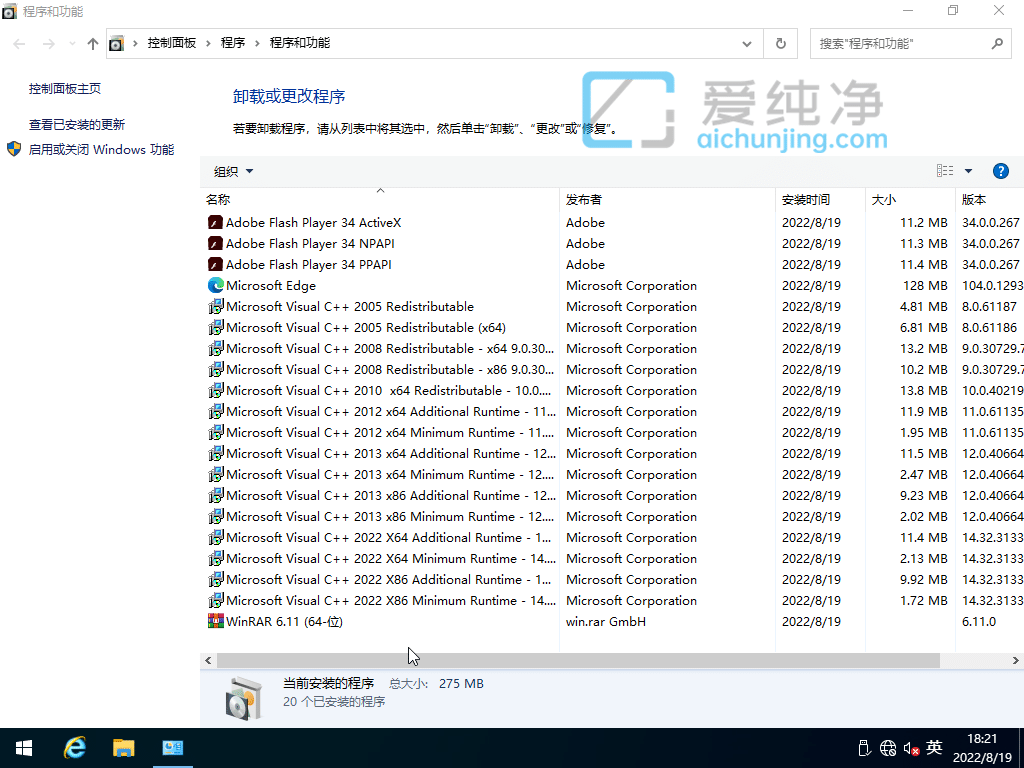Open 启用或关闭 Windows 功能 link
Image resolution: width=1024 pixels, height=768 pixels.
point(101,150)
